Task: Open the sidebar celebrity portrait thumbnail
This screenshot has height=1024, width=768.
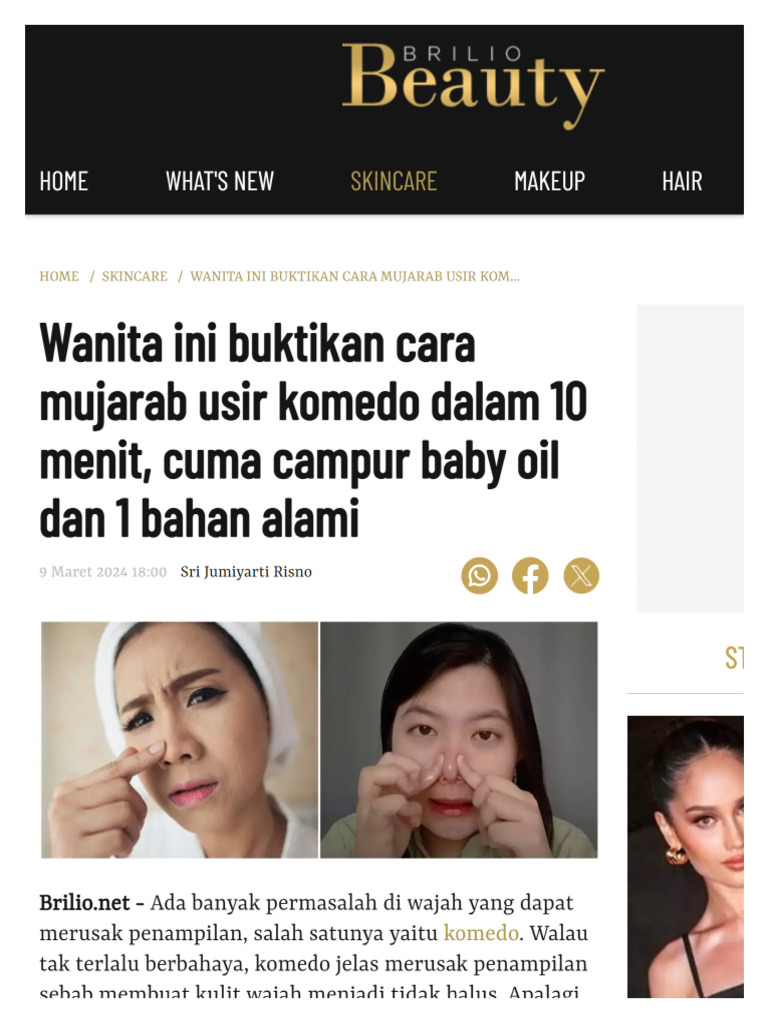Action: click(685, 856)
